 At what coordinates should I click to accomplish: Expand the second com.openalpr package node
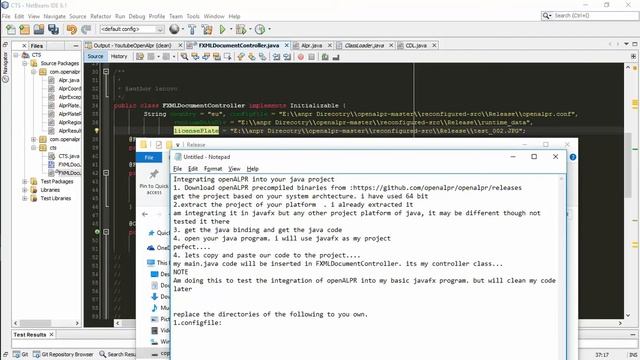coord(34,139)
